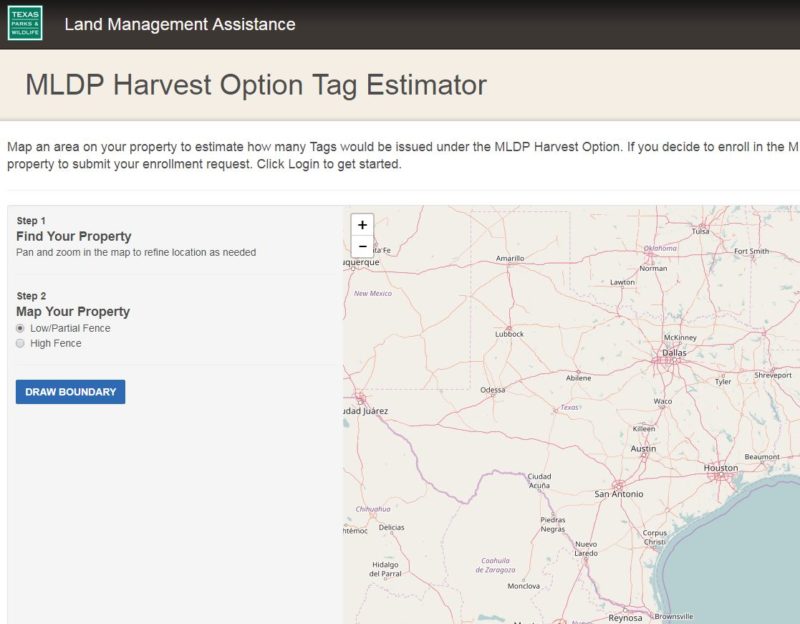Zoom out on the map
The image size is (800, 624).
tap(362, 246)
